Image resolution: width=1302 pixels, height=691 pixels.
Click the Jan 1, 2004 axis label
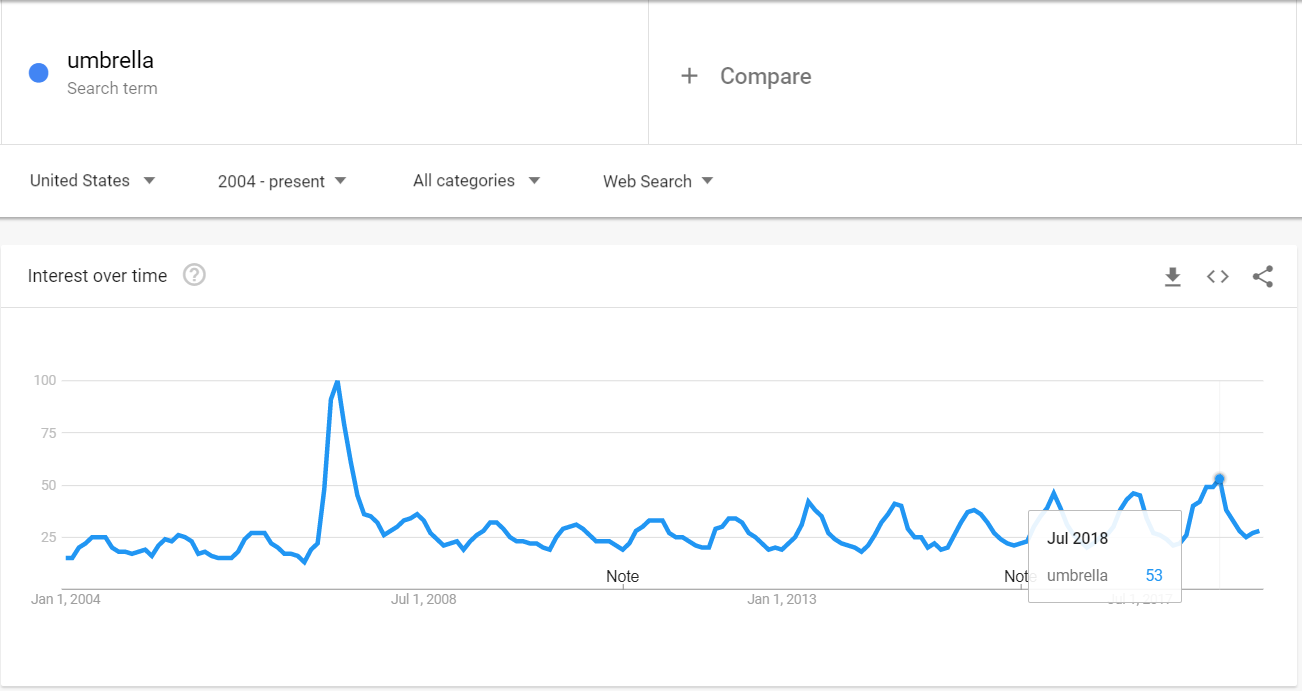pos(66,599)
